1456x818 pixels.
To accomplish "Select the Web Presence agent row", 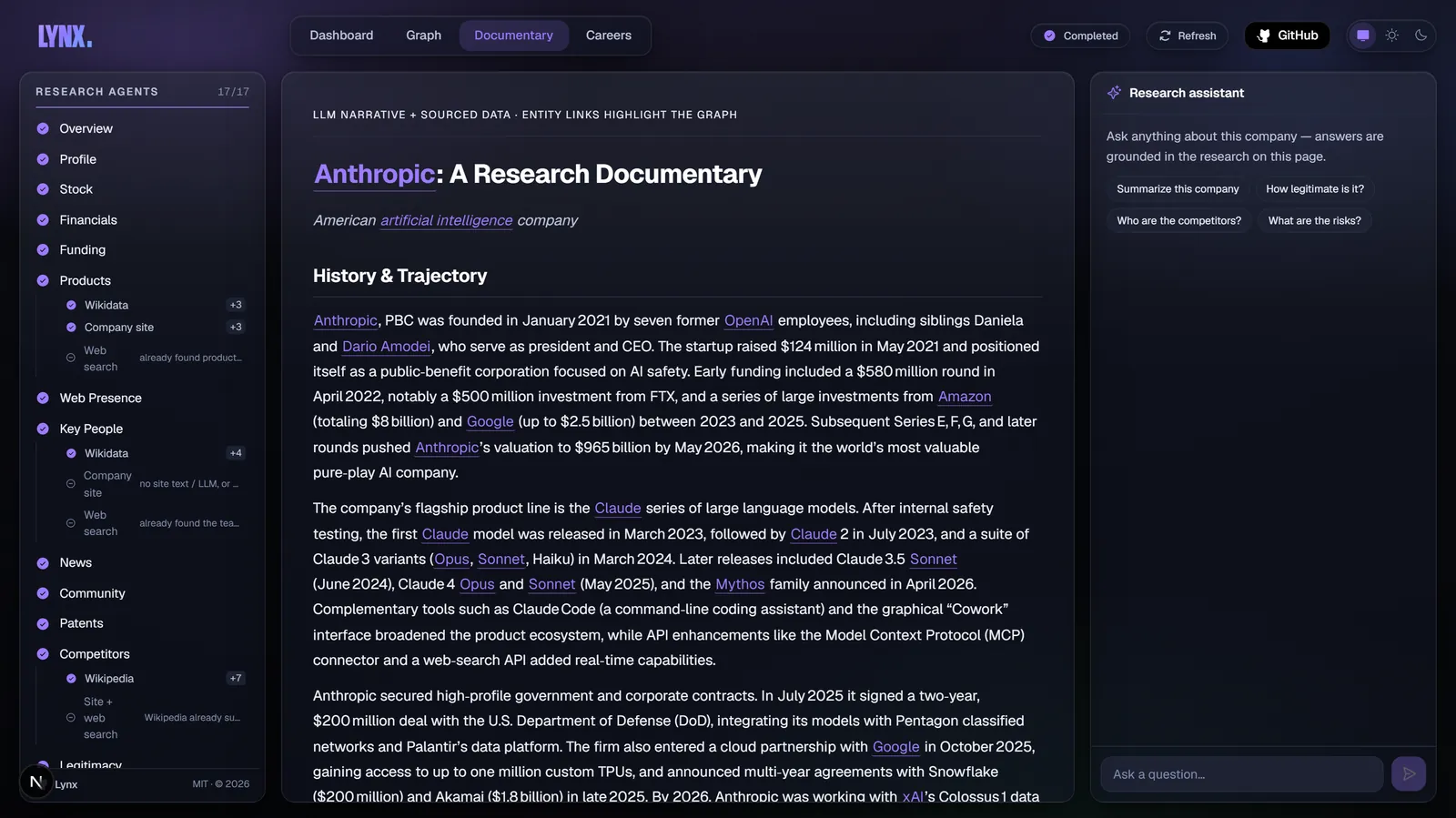I will (142, 398).
